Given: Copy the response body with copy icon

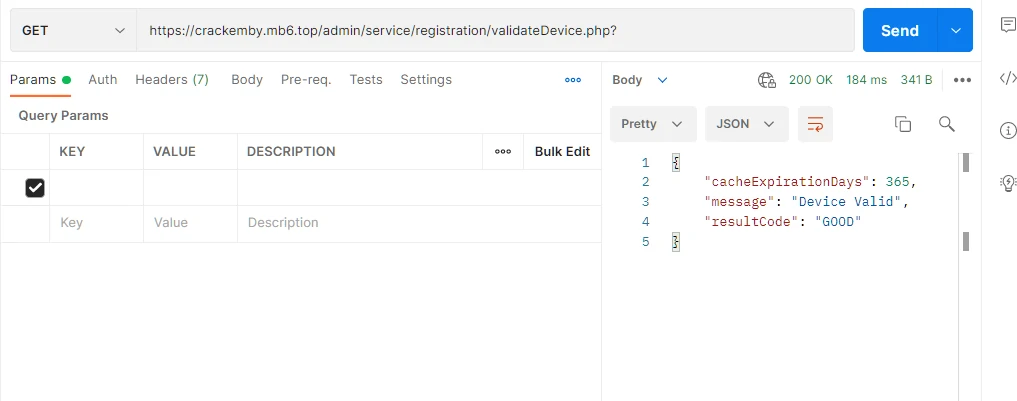Looking at the screenshot, I should (902, 124).
